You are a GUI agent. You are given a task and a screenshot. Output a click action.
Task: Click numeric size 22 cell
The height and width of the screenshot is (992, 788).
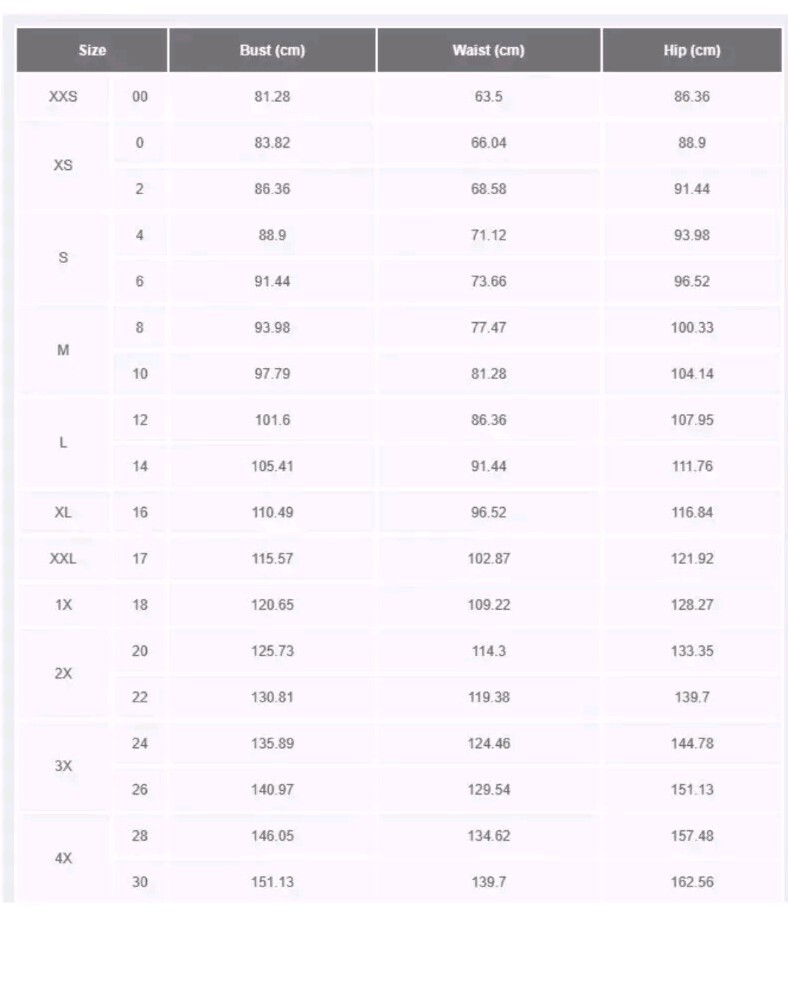140,697
